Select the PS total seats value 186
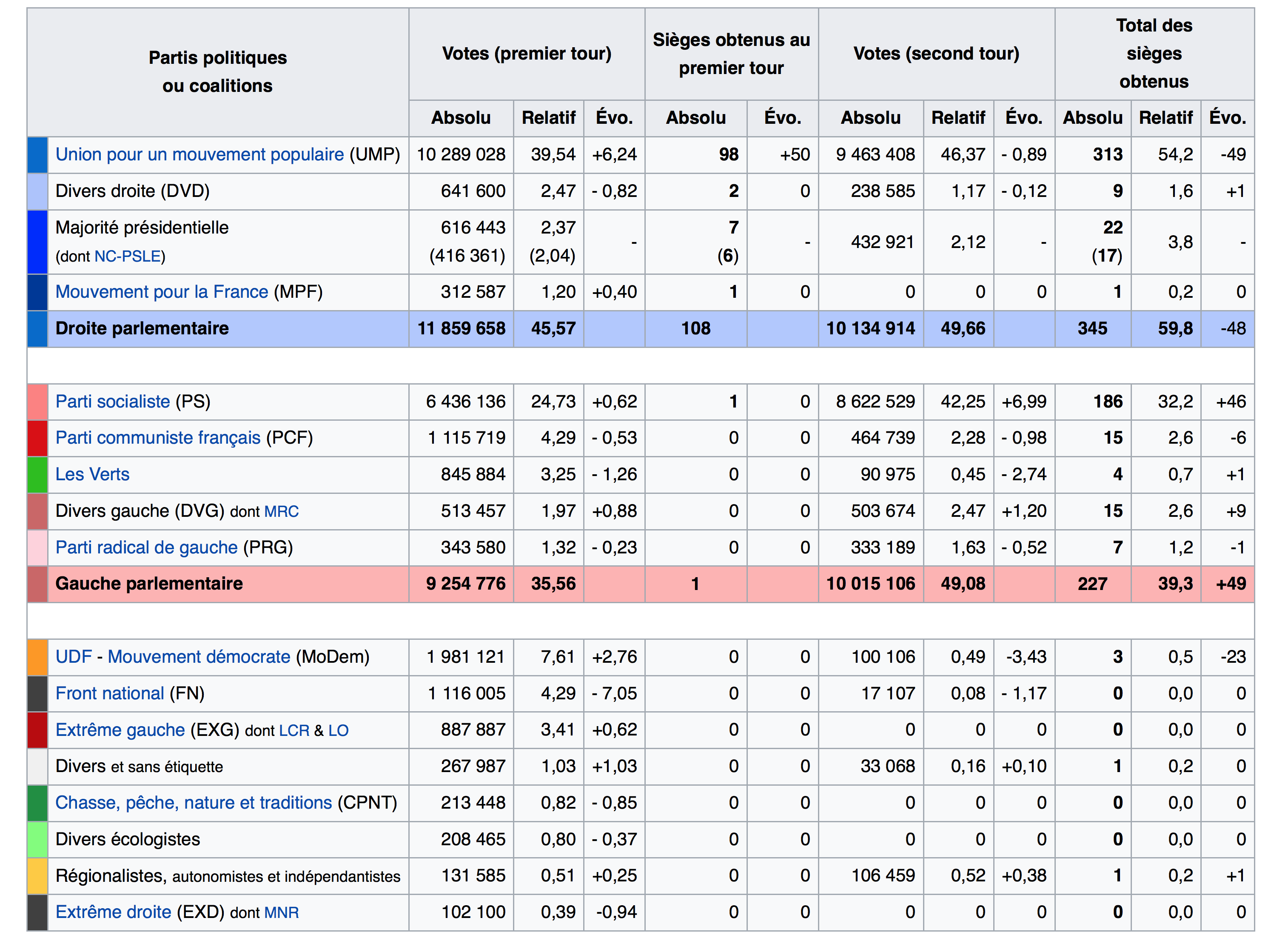This screenshot has width=1271, height=952. pyautogui.click(x=1108, y=401)
